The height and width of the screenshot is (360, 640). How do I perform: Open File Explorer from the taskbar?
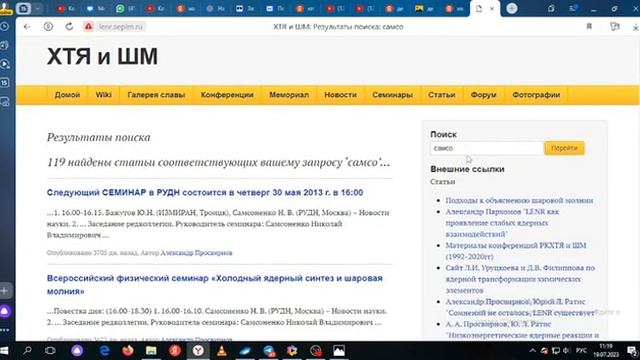[x=151, y=351]
